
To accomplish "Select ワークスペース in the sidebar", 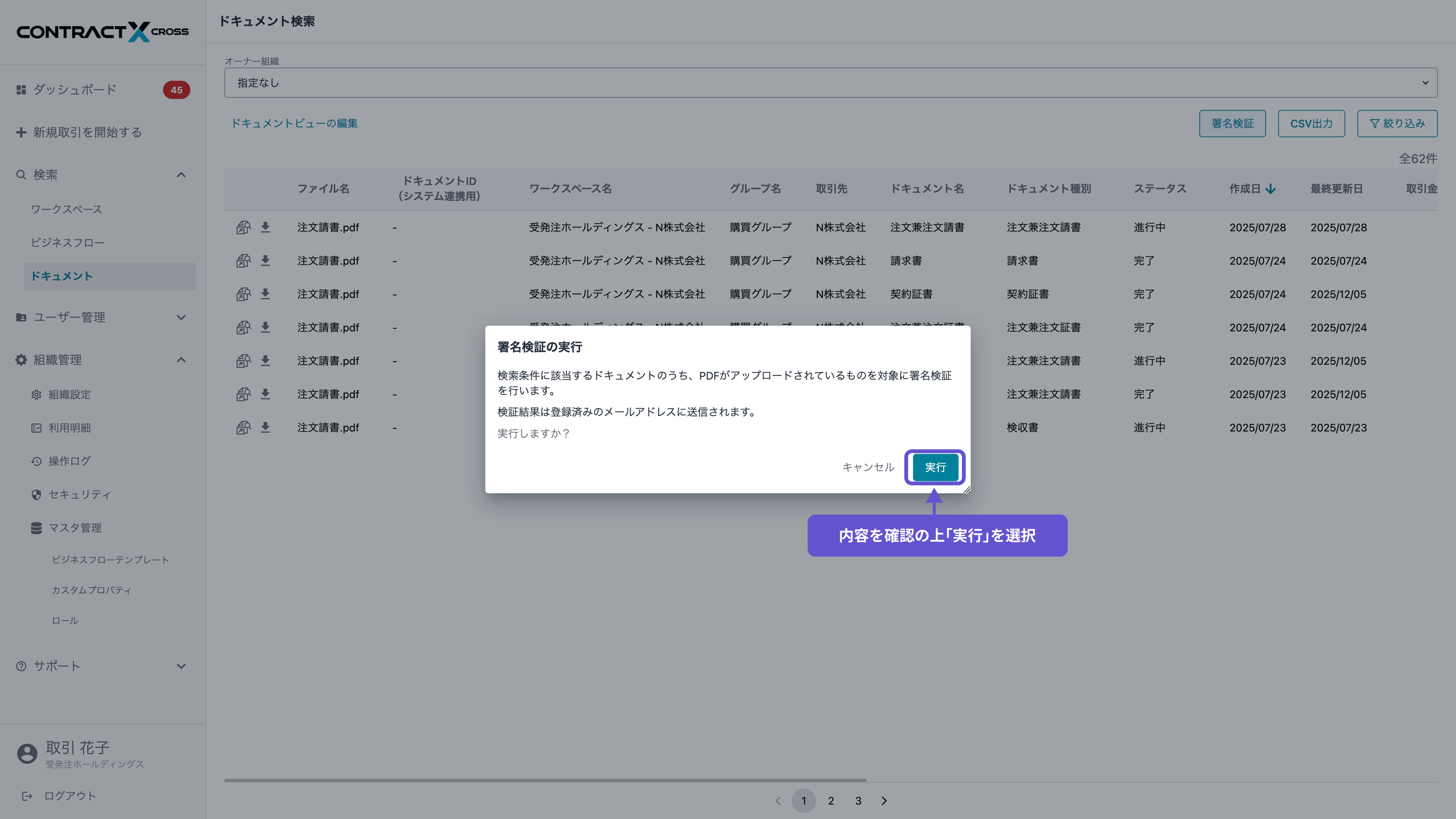I will [66, 209].
